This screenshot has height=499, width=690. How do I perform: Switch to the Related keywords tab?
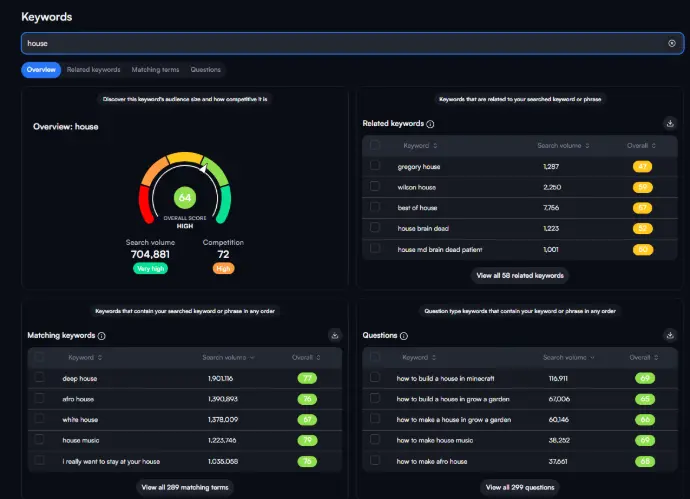tap(93, 70)
